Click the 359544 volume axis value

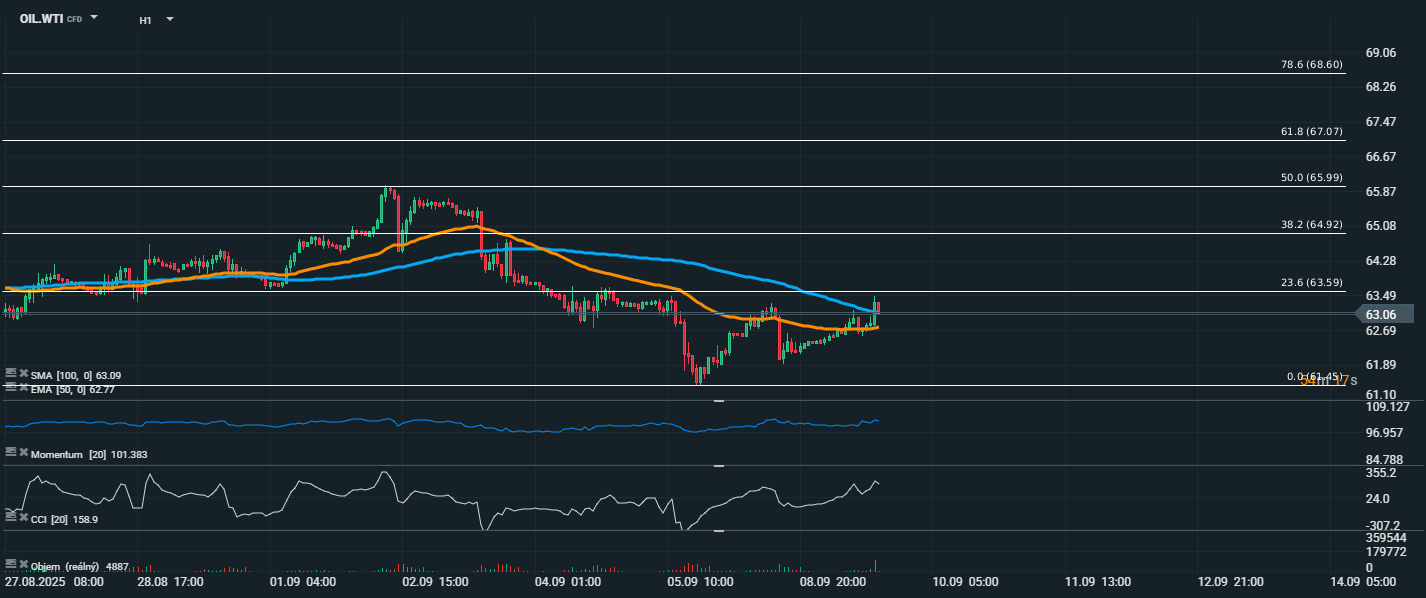coord(1386,538)
